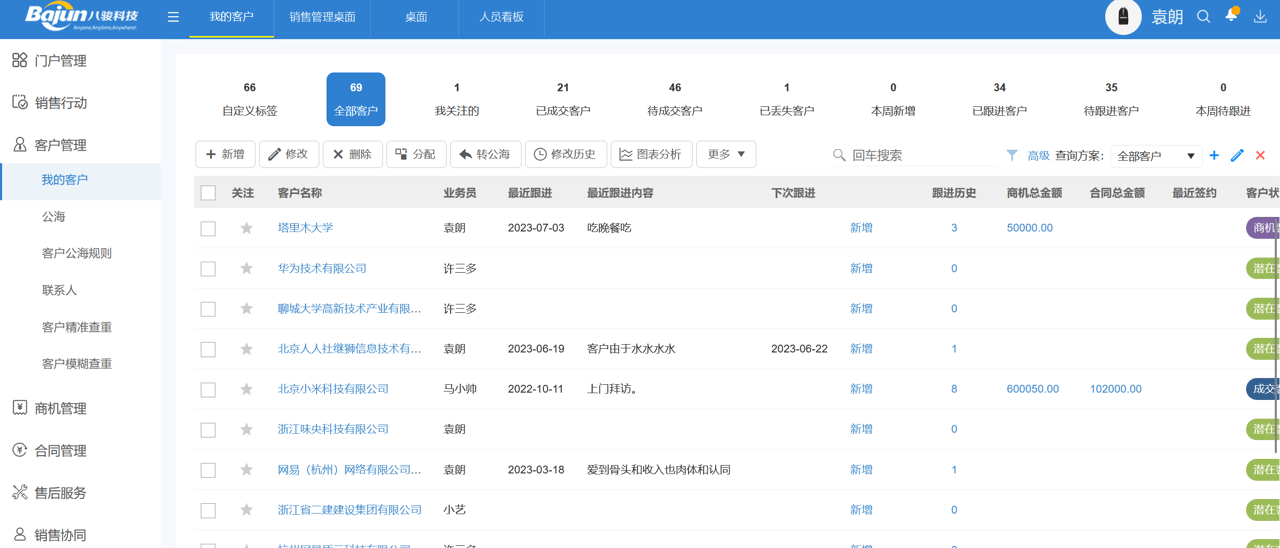The height and width of the screenshot is (548, 1280).
Task: Open the notification bell icon
Action: point(1232,16)
